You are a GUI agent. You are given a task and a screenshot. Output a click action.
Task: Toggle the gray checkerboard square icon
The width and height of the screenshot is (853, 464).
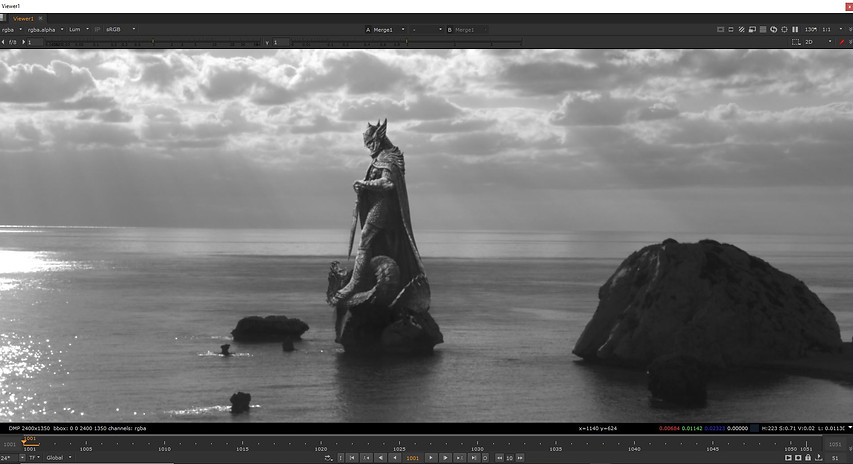tap(763, 29)
